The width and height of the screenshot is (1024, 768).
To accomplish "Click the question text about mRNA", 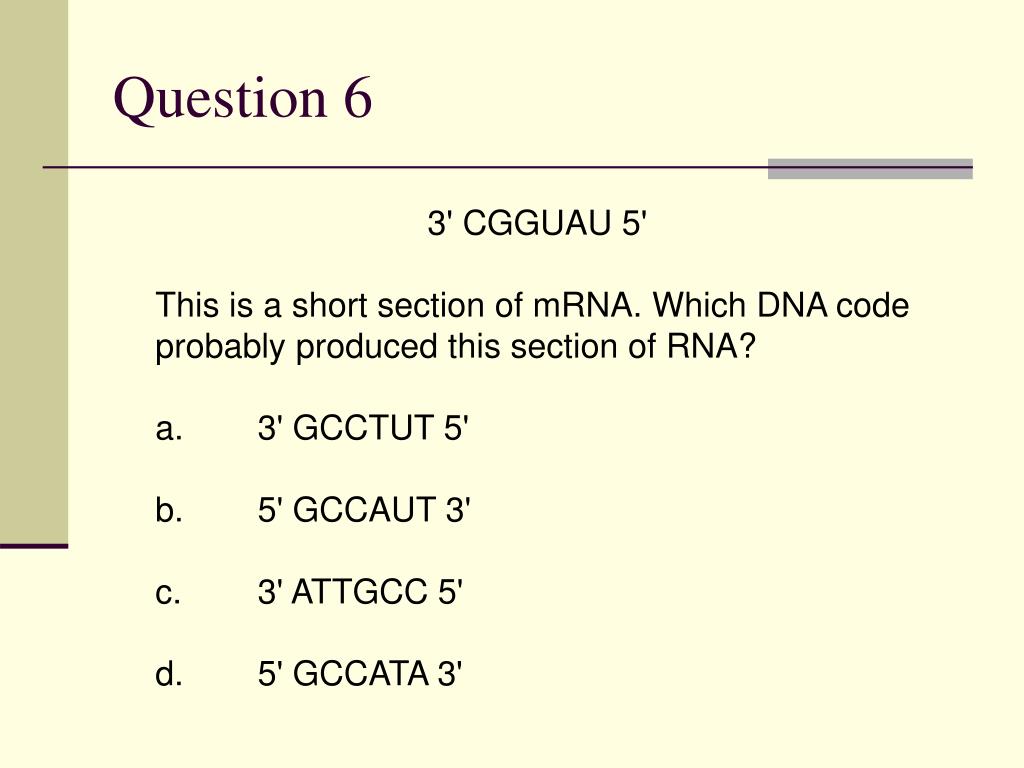I will (x=532, y=325).
